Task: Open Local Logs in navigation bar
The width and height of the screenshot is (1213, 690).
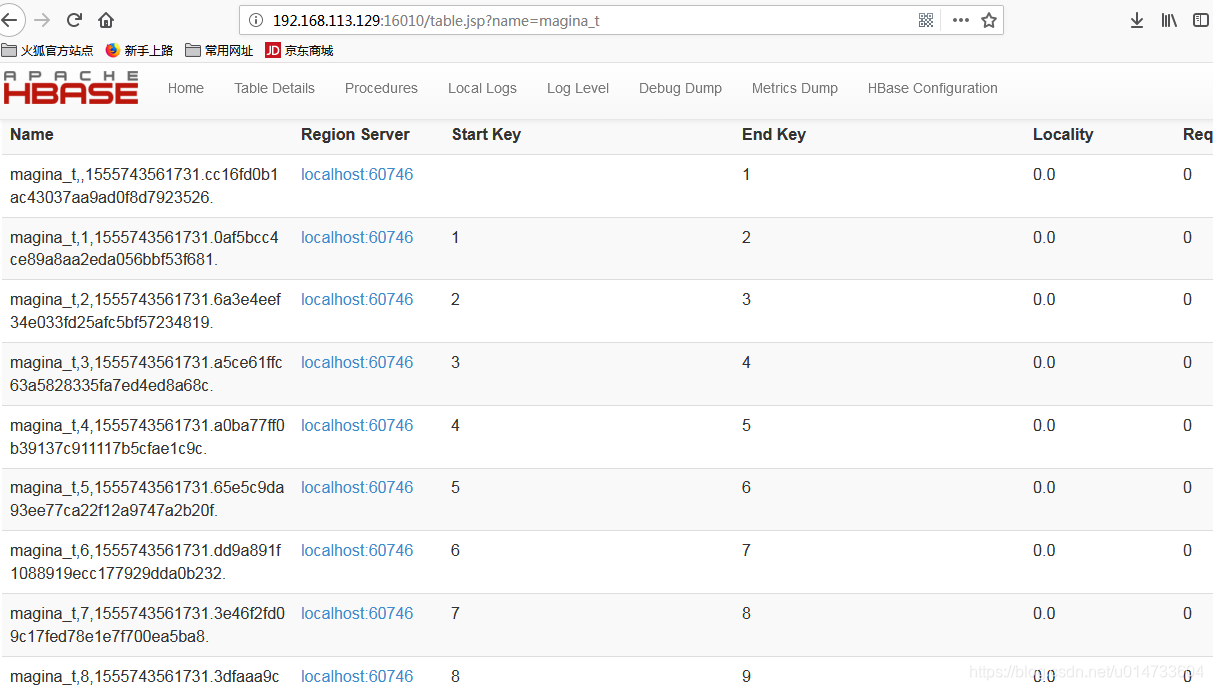Action: click(482, 88)
